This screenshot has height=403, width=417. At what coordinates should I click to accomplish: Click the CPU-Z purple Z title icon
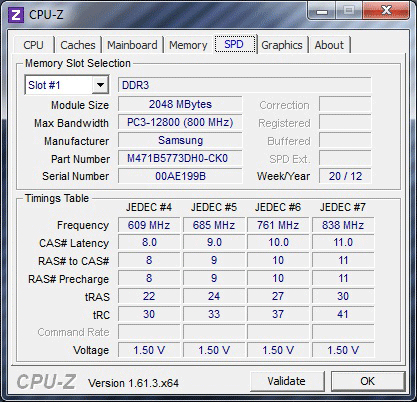[x=16, y=15]
